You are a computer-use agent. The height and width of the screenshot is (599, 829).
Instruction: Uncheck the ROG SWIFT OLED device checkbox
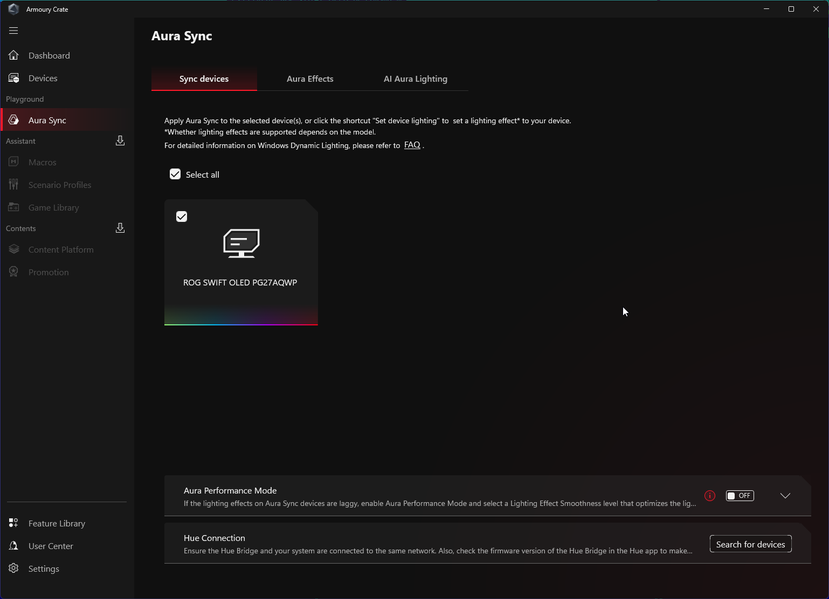click(182, 216)
